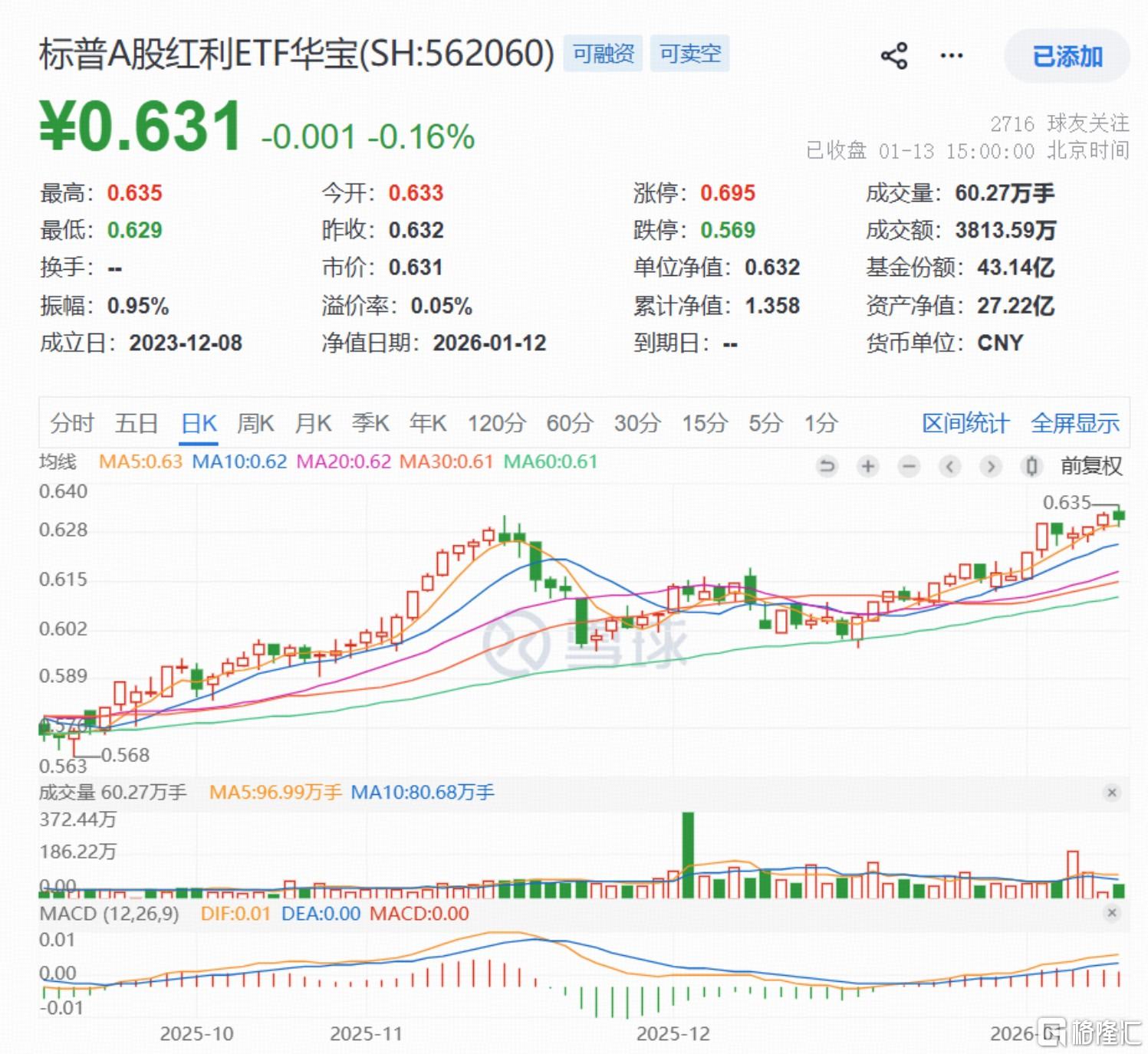Image resolution: width=1148 pixels, height=1054 pixels.
Task: Click the MACD (12,26,9) indicator label
Action: 109,913
